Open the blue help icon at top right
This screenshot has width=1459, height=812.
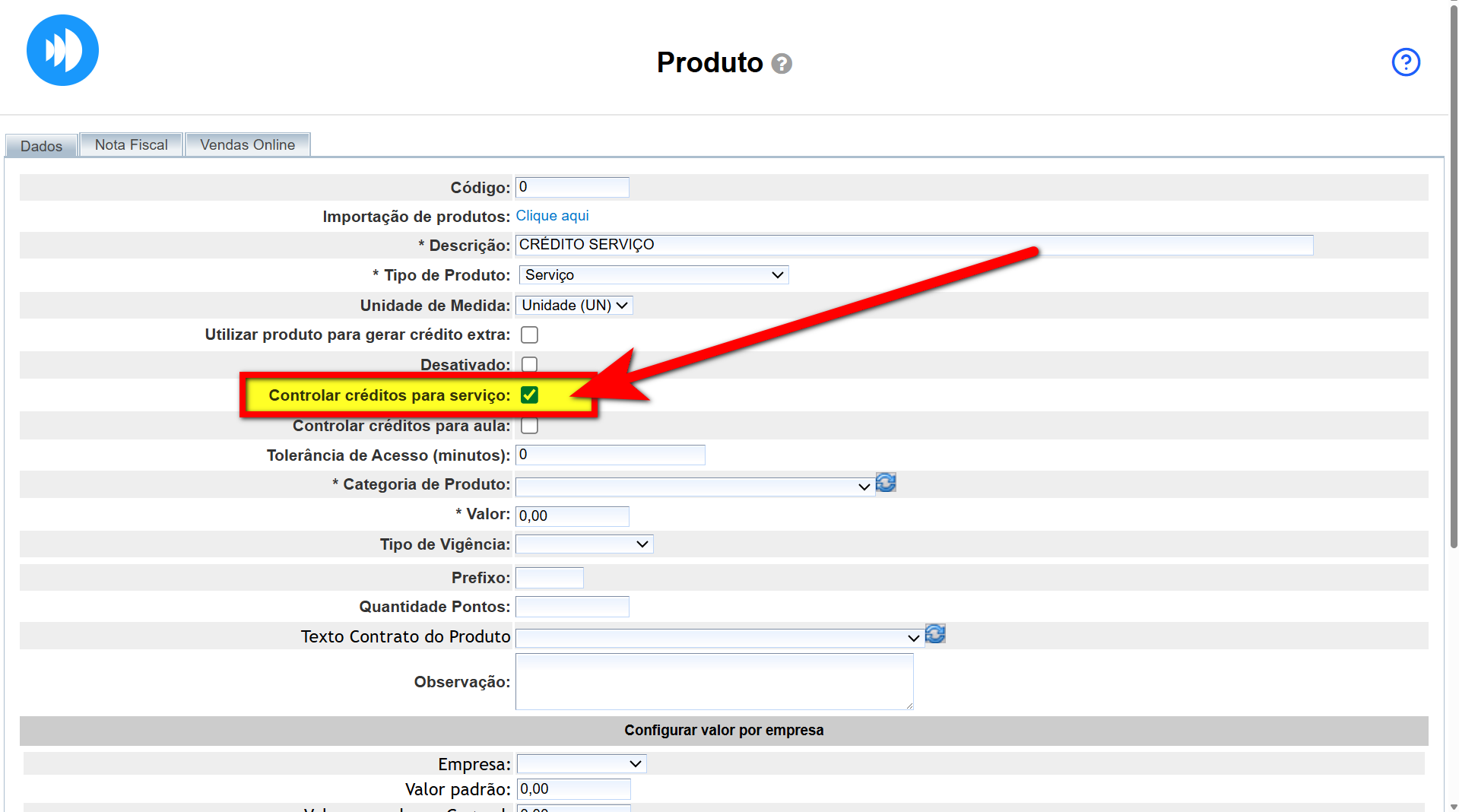coord(1405,62)
